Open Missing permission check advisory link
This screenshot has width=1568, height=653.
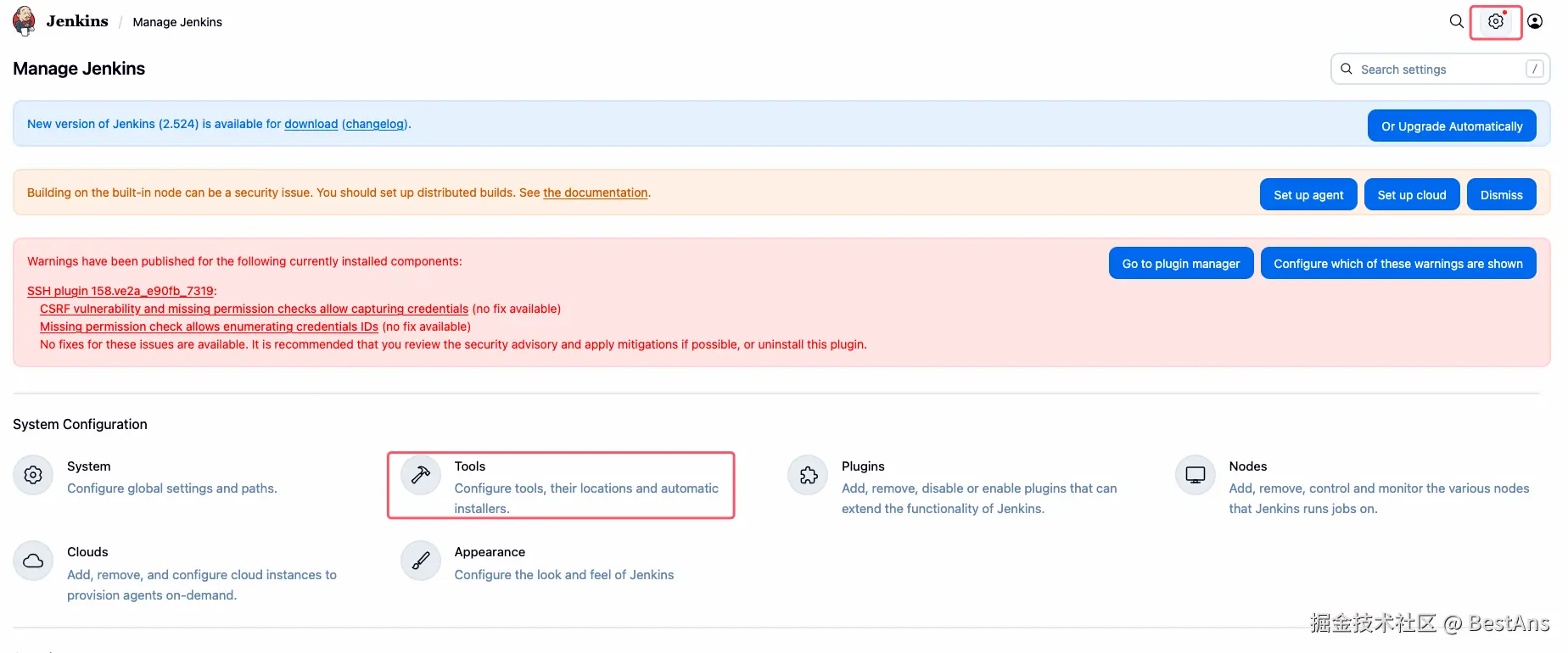point(209,326)
